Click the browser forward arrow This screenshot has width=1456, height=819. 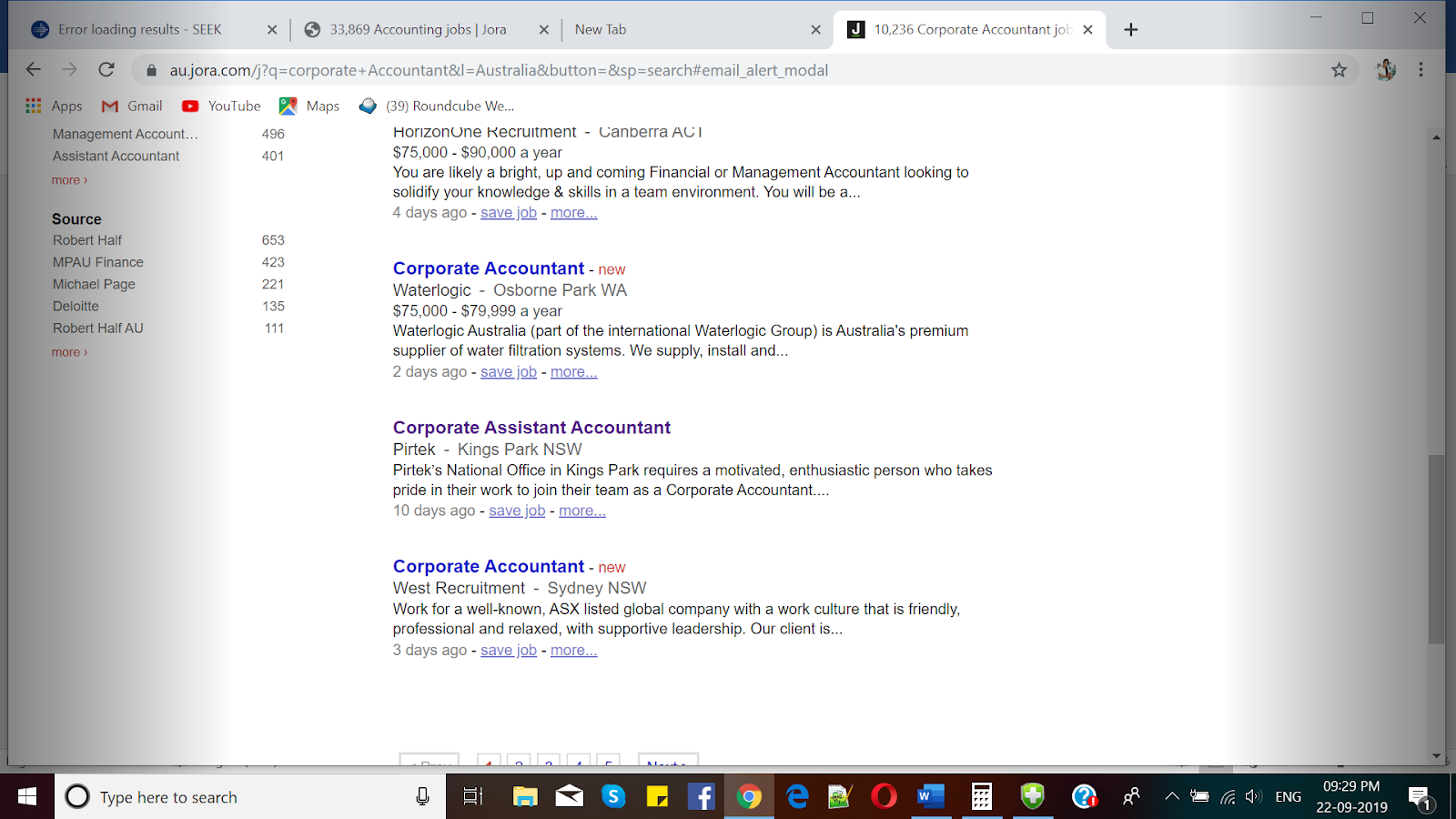point(70,70)
